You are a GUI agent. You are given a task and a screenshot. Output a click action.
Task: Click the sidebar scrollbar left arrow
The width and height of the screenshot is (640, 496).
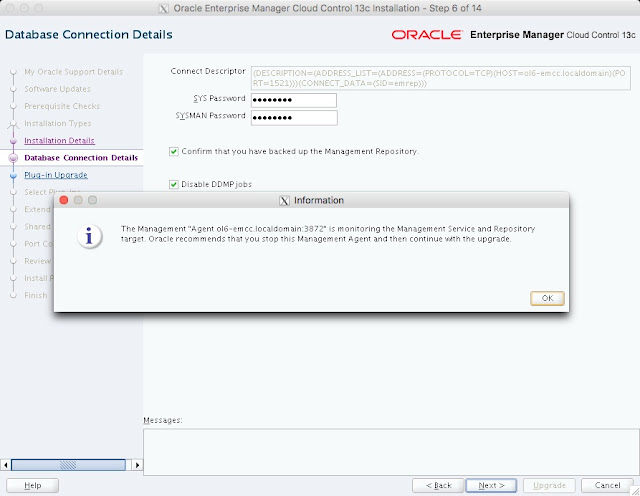pyautogui.click(x=6, y=465)
